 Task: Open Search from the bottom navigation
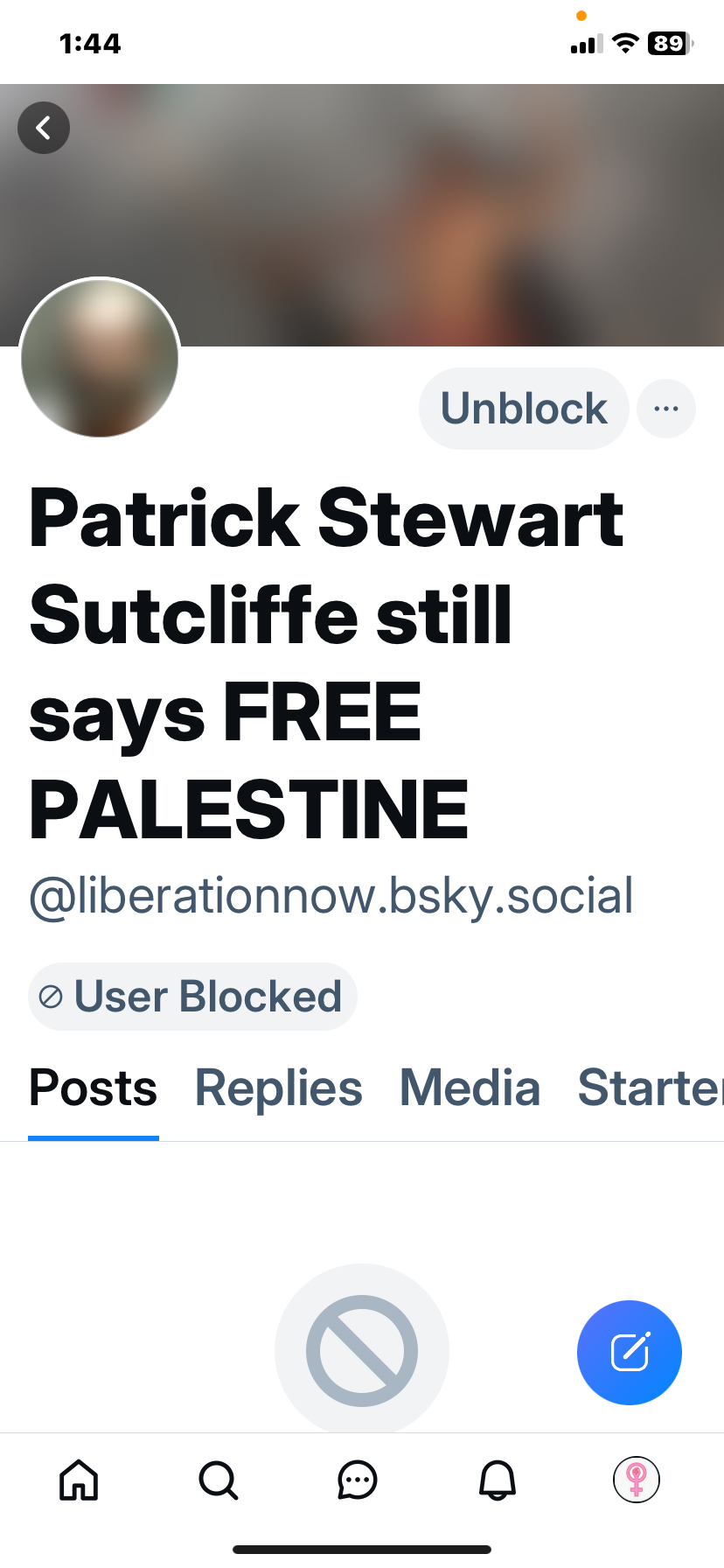(x=218, y=1480)
